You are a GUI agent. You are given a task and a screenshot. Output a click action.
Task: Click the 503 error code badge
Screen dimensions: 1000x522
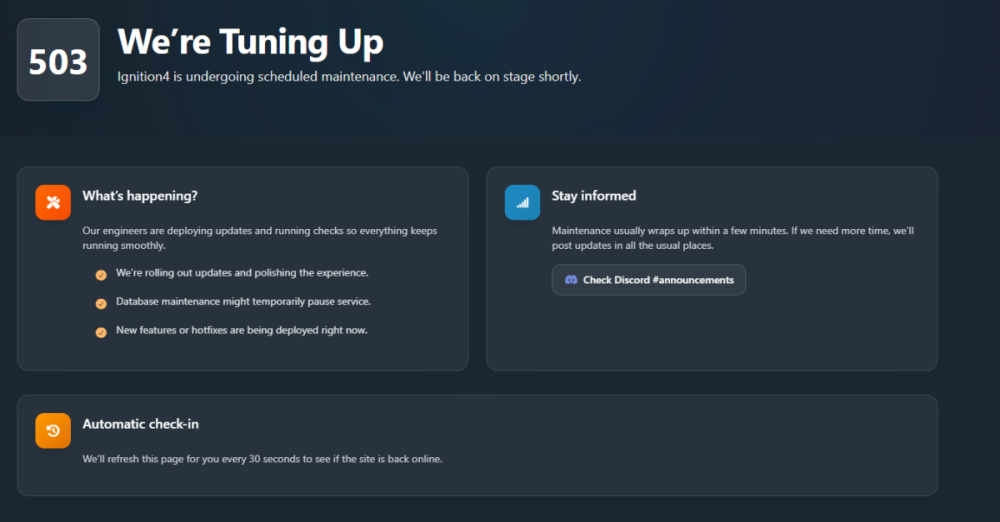point(58,60)
